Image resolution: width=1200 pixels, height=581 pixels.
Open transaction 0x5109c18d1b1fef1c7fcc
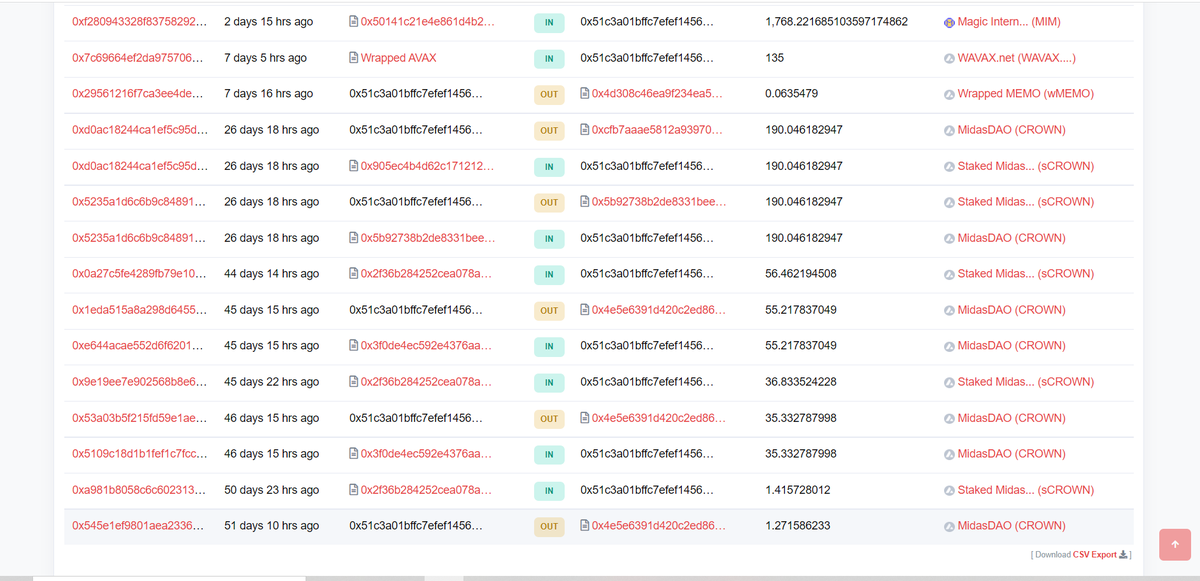(x=140, y=454)
